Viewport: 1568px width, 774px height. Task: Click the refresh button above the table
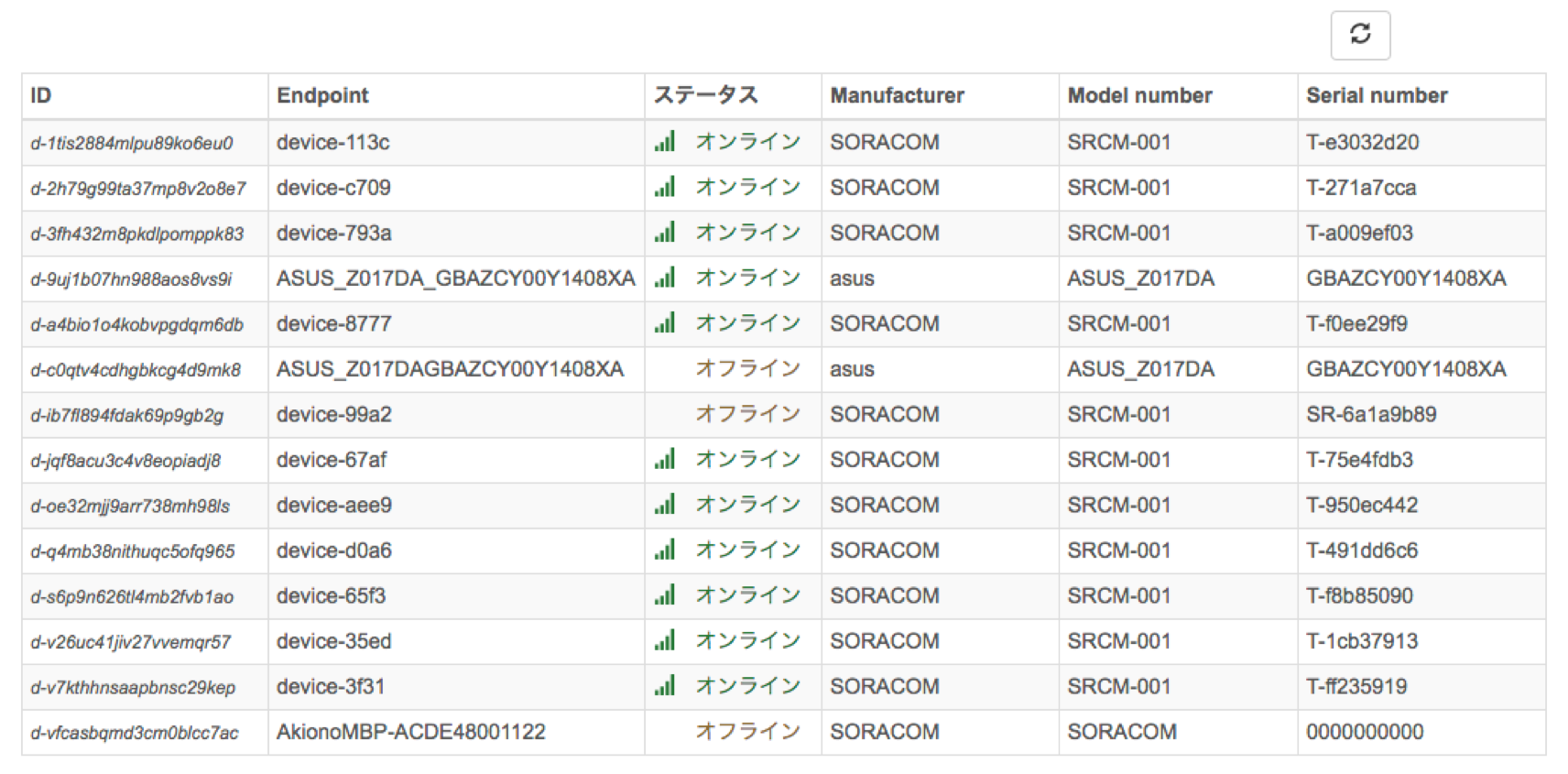pos(1360,35)
